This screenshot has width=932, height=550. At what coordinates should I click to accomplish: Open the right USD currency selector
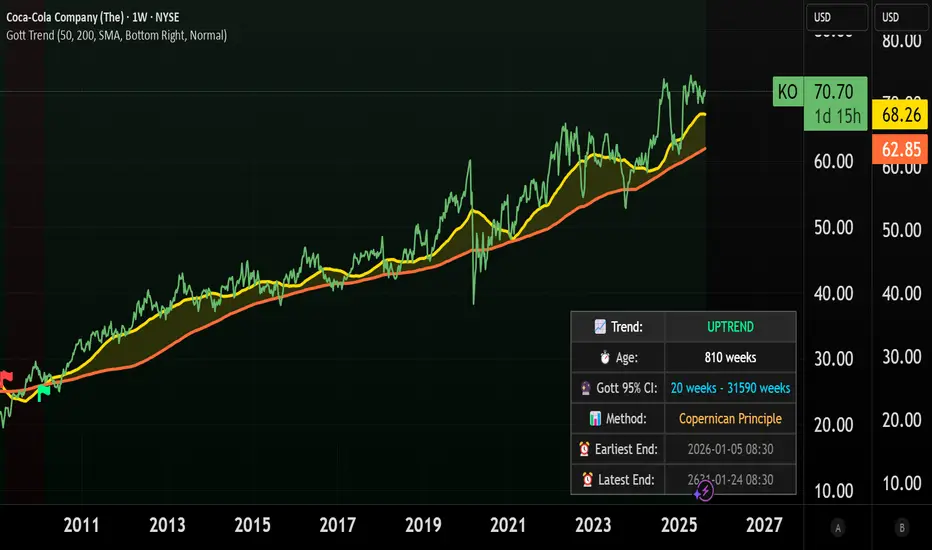pyautogui.click(x=902, y=17)
